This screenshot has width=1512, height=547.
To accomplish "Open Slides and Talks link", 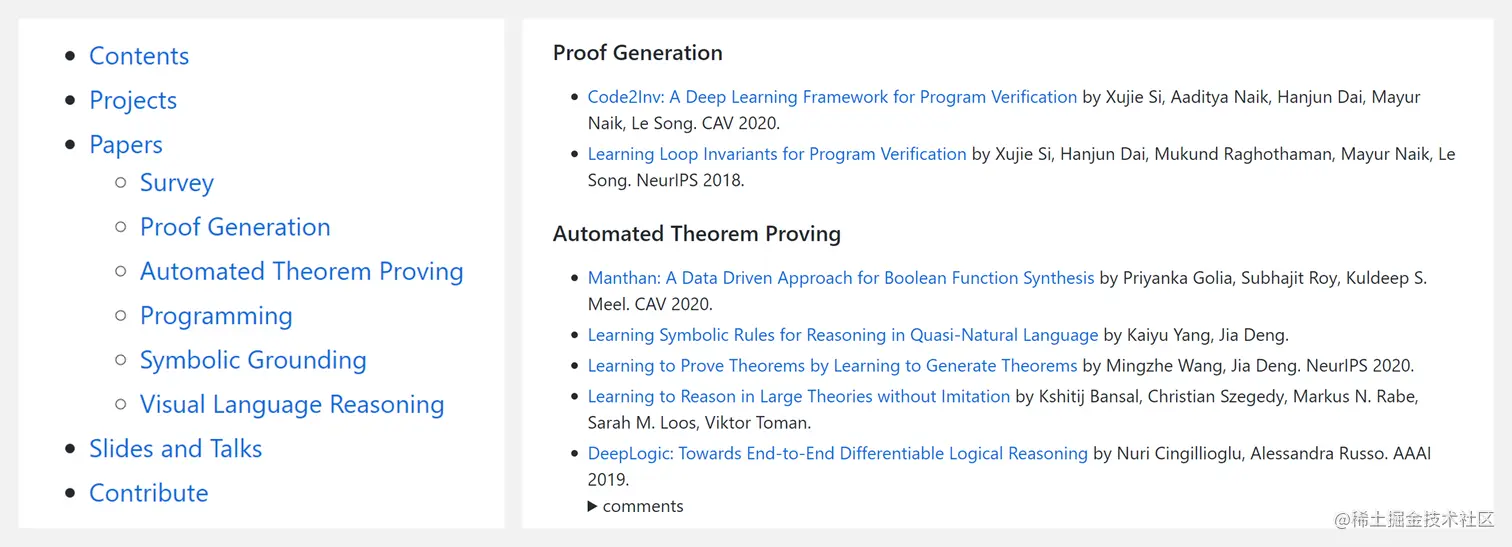I will pos(176,449).
